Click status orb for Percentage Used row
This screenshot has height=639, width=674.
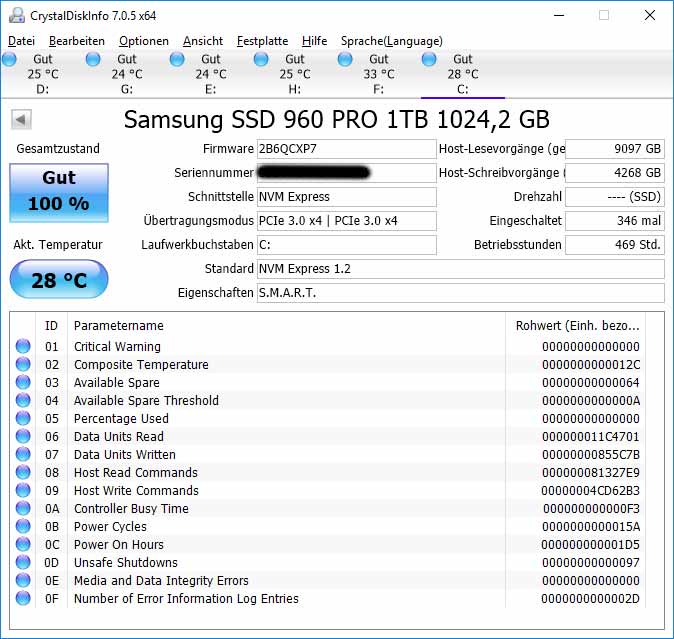[23, 419]
